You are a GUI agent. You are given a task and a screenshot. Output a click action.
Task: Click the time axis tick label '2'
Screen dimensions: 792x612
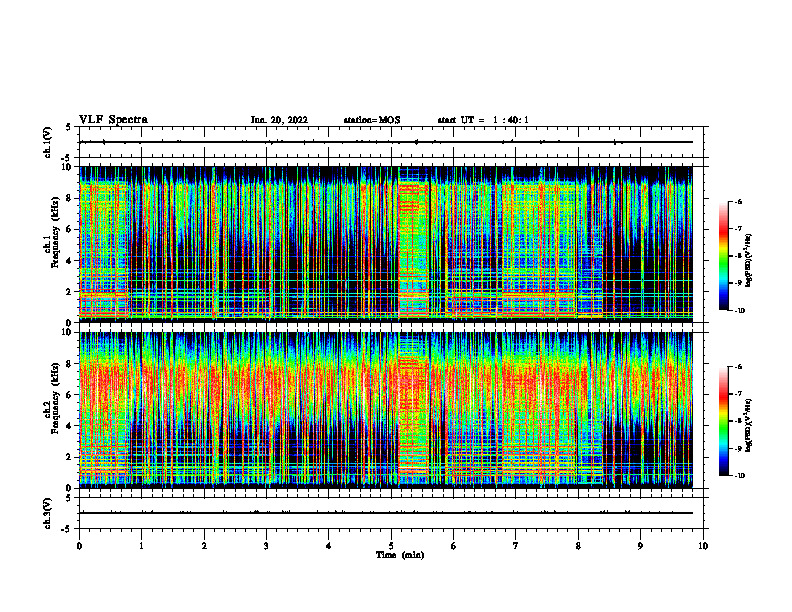point(204,546)
